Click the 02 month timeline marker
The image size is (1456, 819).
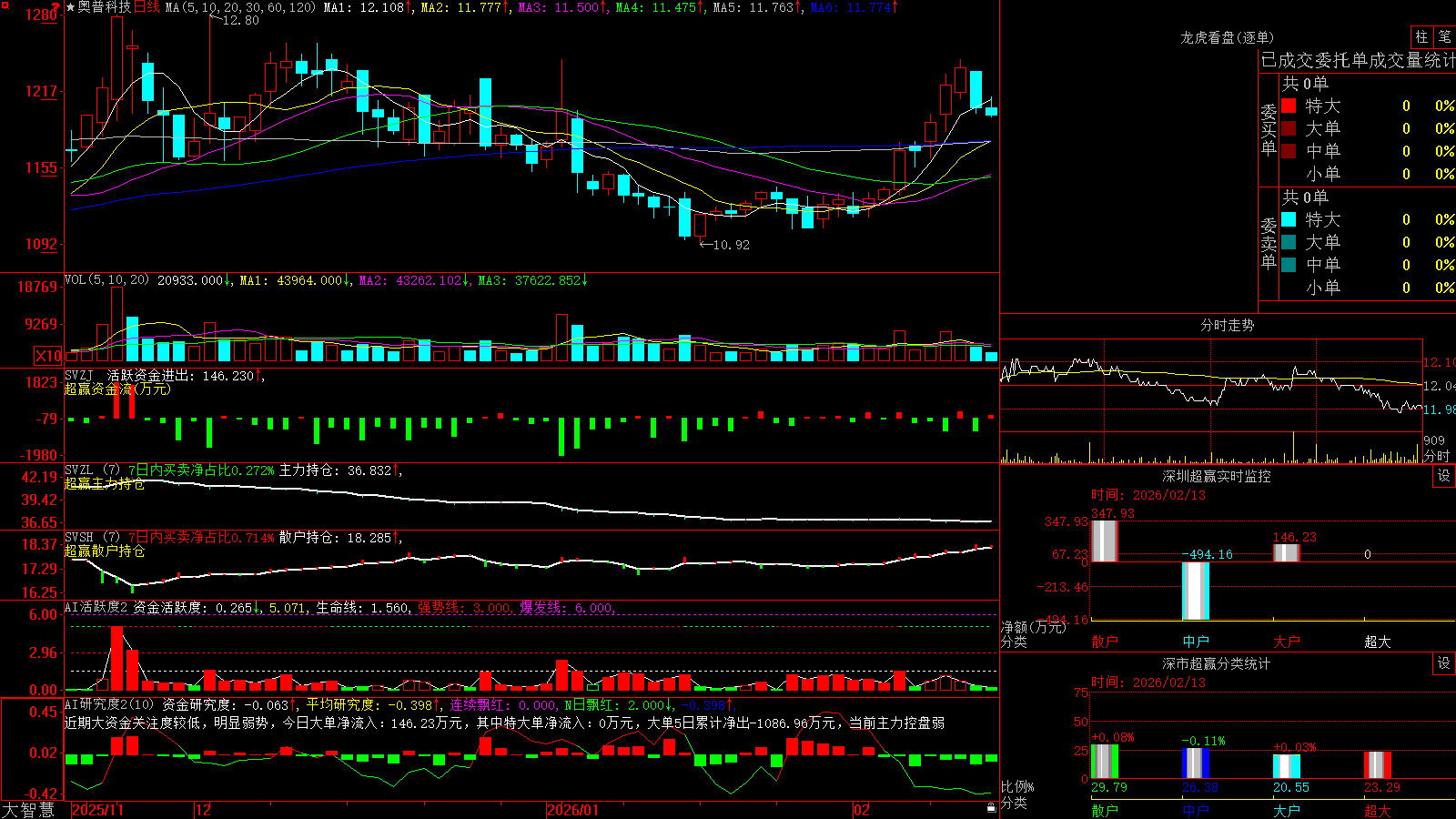pyautogui.click(x=862, y=810)
